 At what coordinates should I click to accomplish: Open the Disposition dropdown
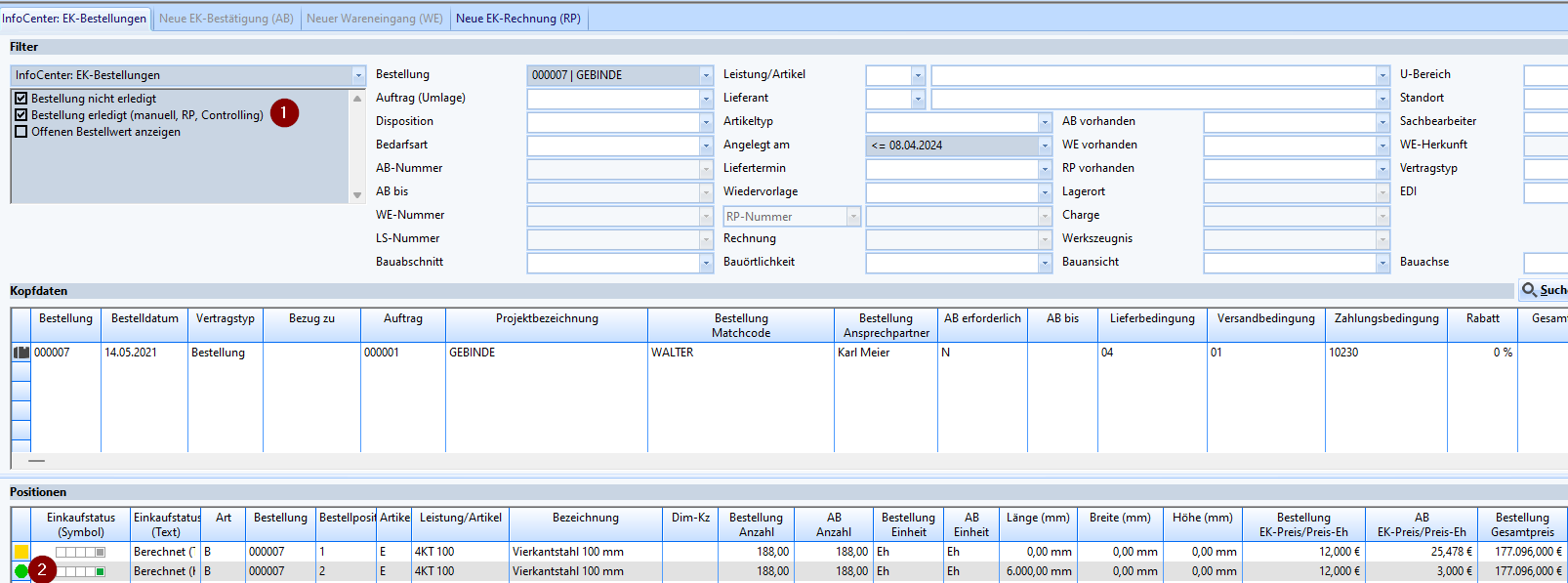(706, 122)
